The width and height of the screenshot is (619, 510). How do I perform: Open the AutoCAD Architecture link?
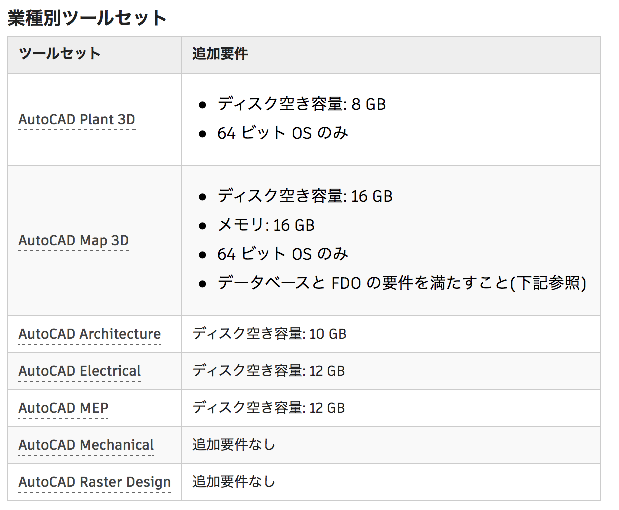90,334
